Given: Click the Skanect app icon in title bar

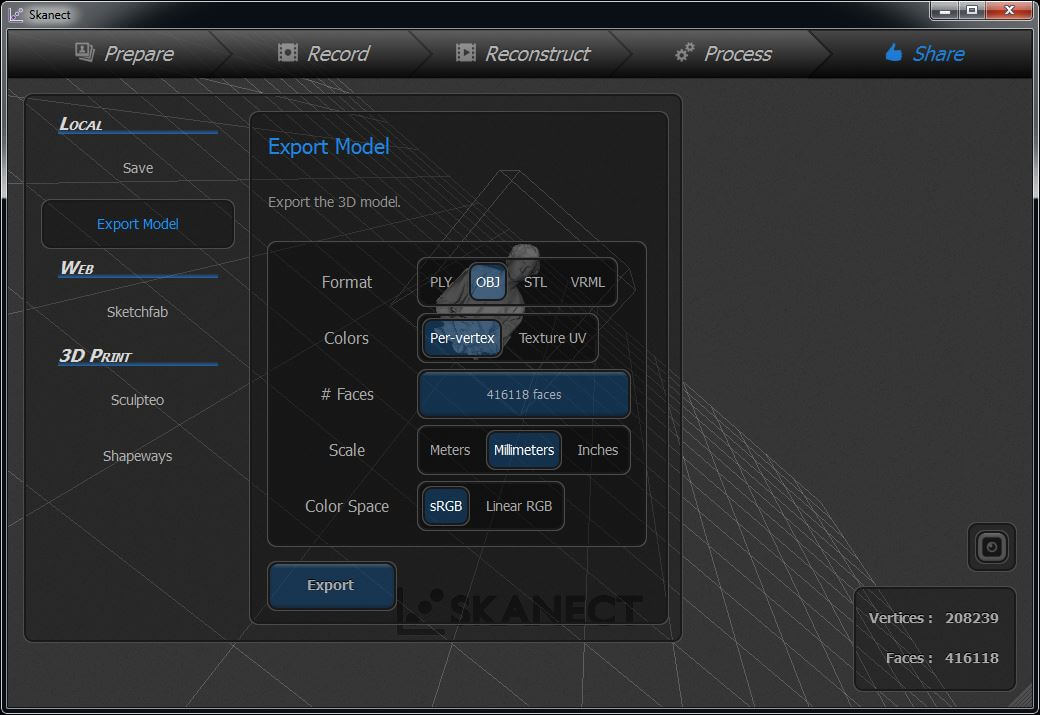Looking at the screenshot, I should pos(16,14).
